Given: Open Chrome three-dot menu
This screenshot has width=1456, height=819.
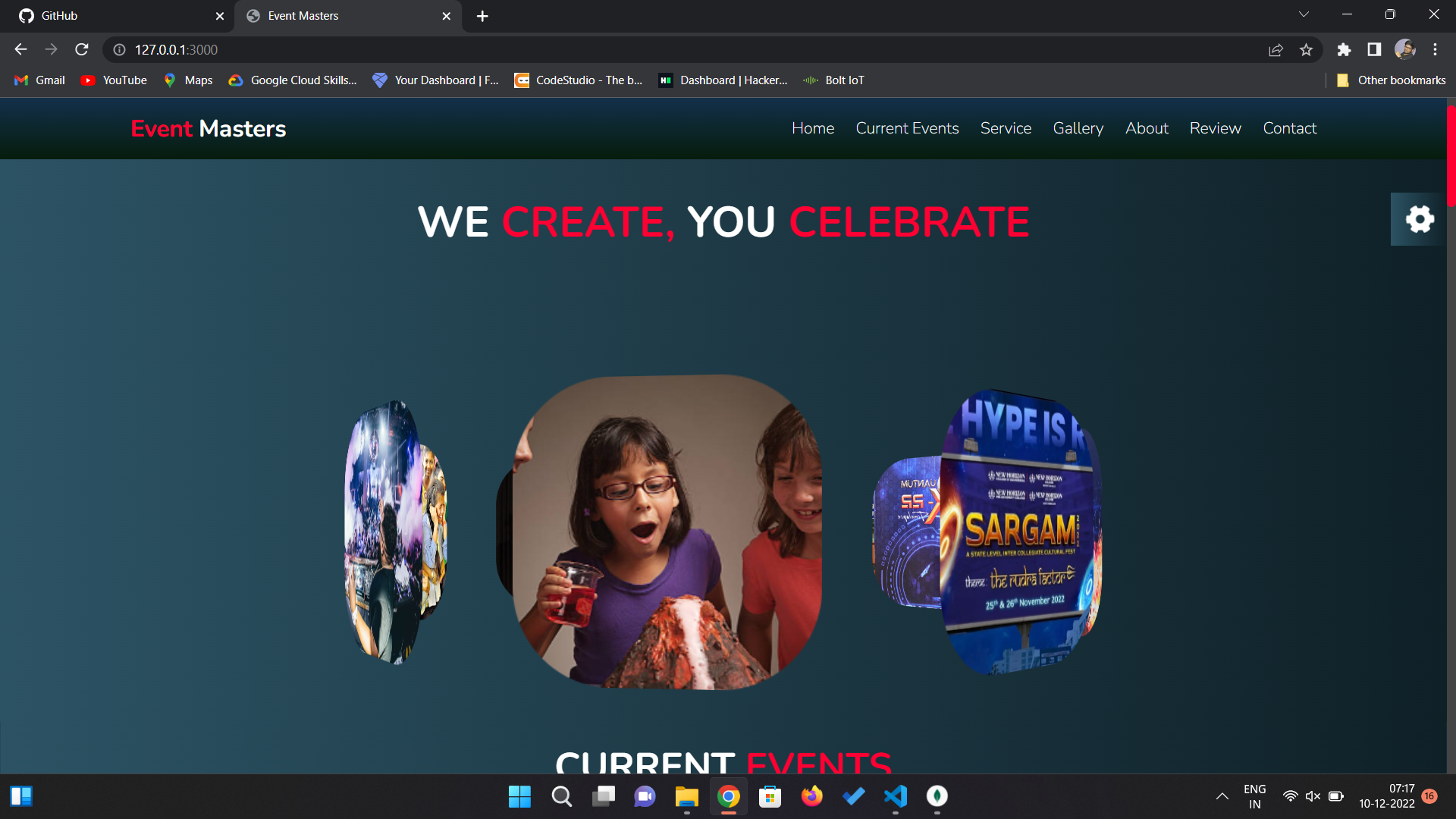Looking at the screenshot, I should tap(1435, 49).
